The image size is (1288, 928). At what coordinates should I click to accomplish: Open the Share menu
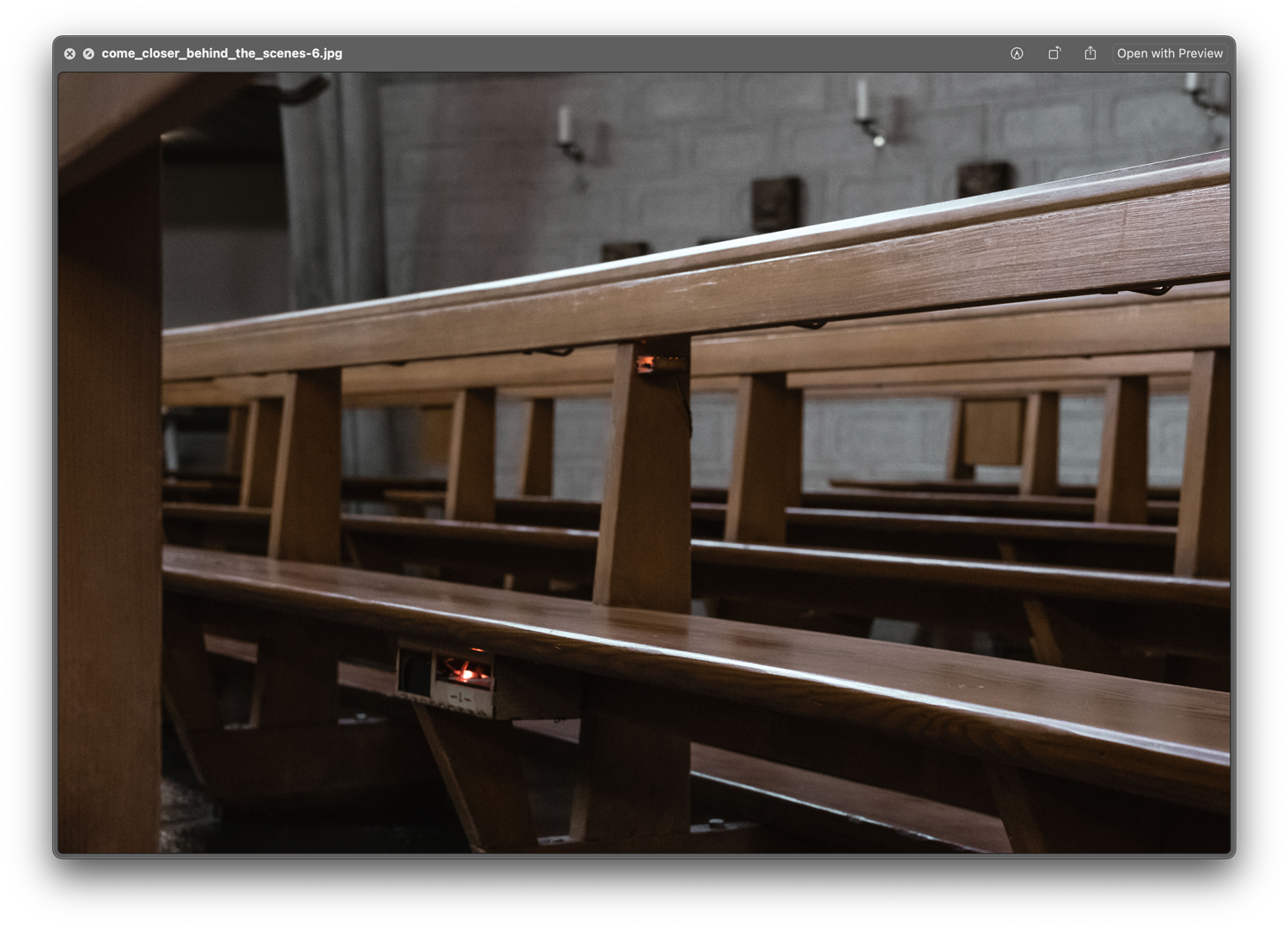click(x=1091, y=53)
